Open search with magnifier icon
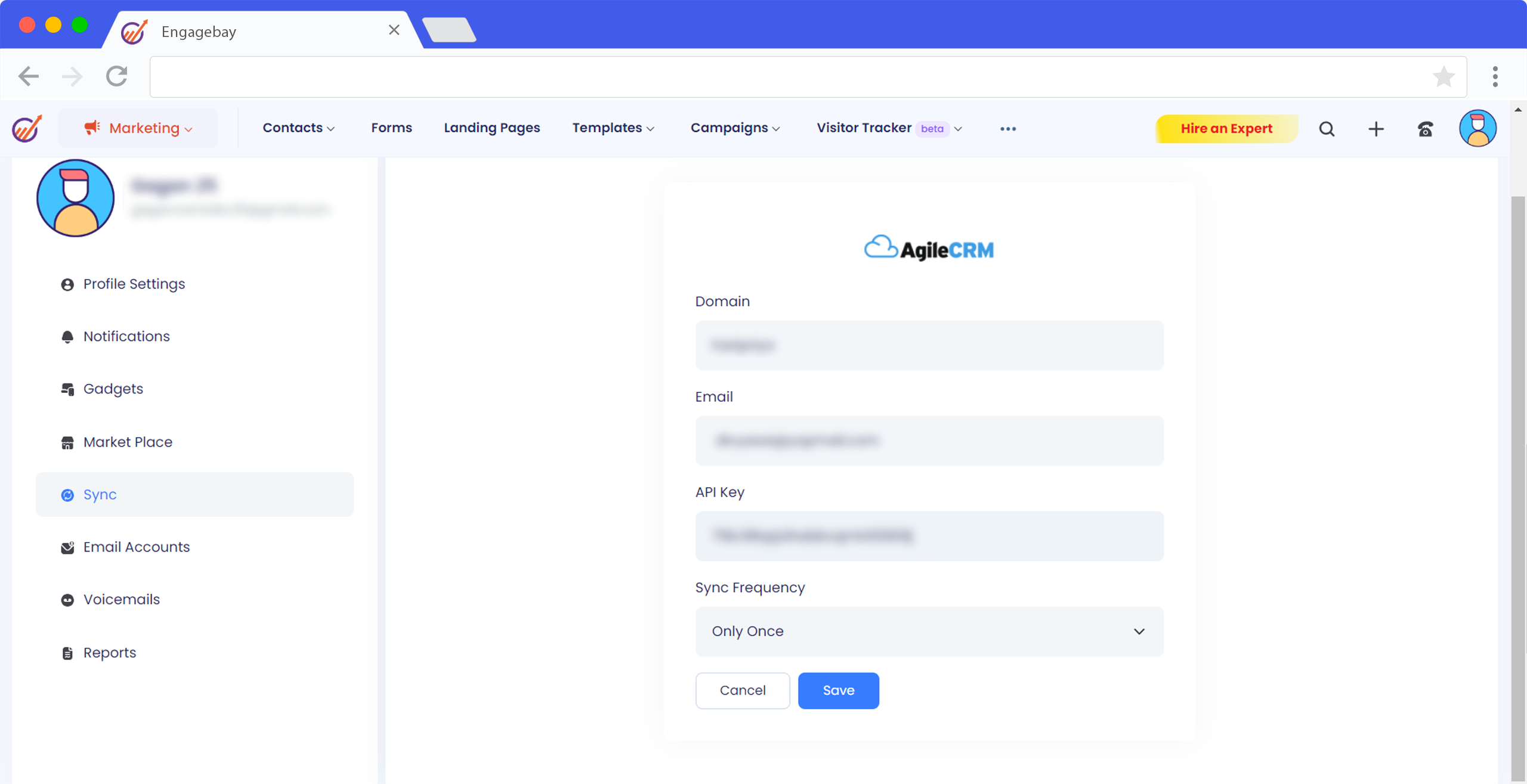1527x784 pixels. 1327,129
